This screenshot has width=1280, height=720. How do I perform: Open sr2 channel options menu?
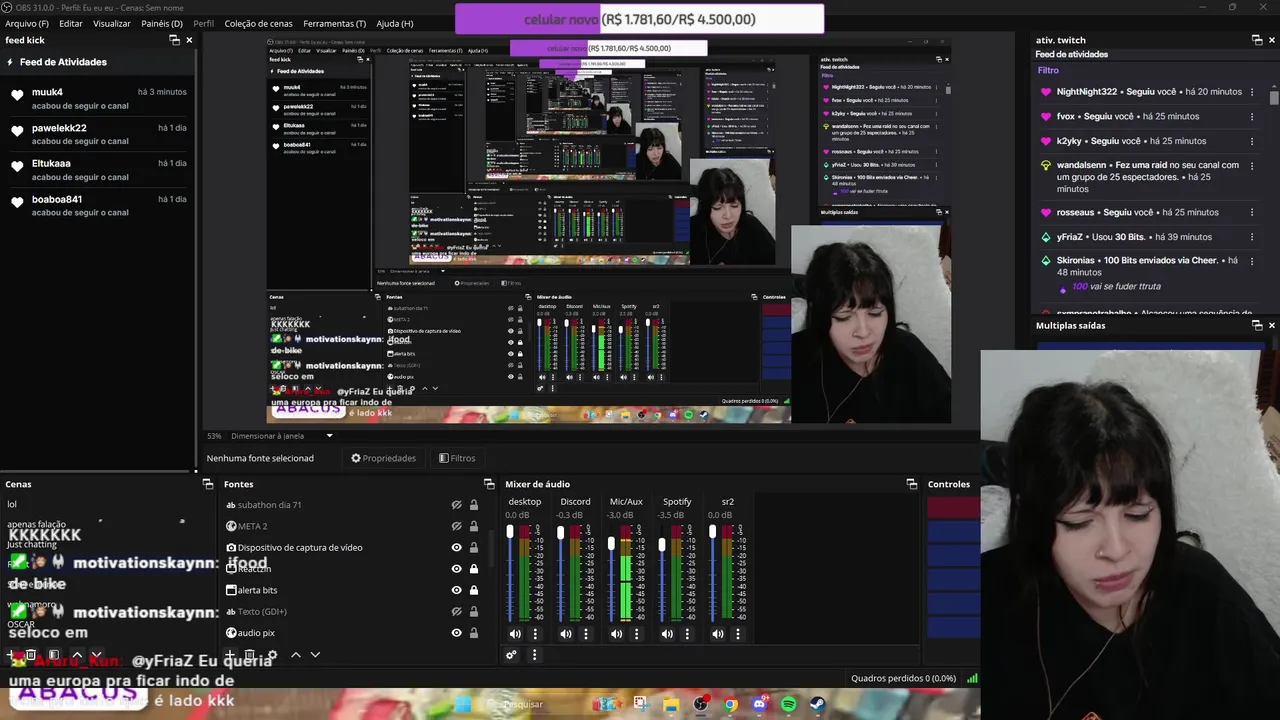pos(738,633)
